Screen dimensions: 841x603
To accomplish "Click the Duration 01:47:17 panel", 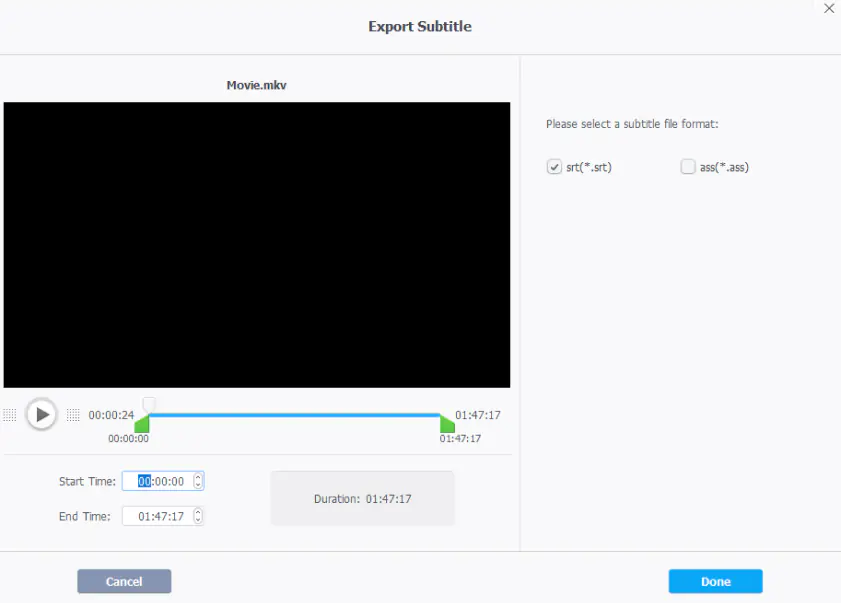I will tap(362, 497).
